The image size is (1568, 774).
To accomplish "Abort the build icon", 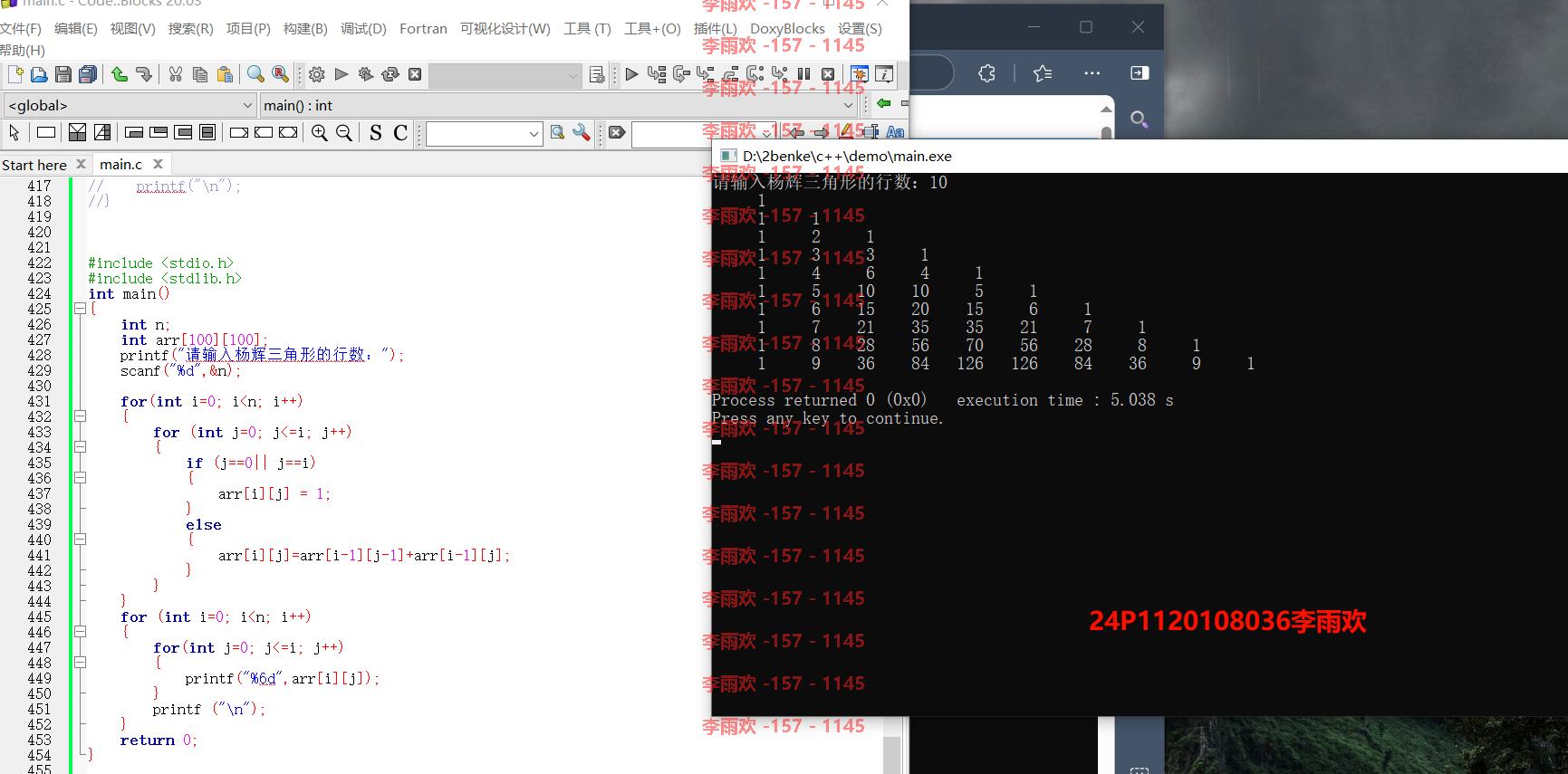I will click(x=415, y=74).
